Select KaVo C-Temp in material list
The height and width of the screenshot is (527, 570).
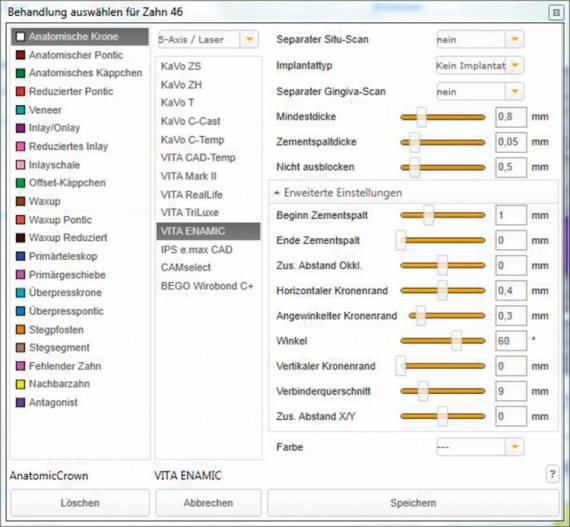coord(192,140)
